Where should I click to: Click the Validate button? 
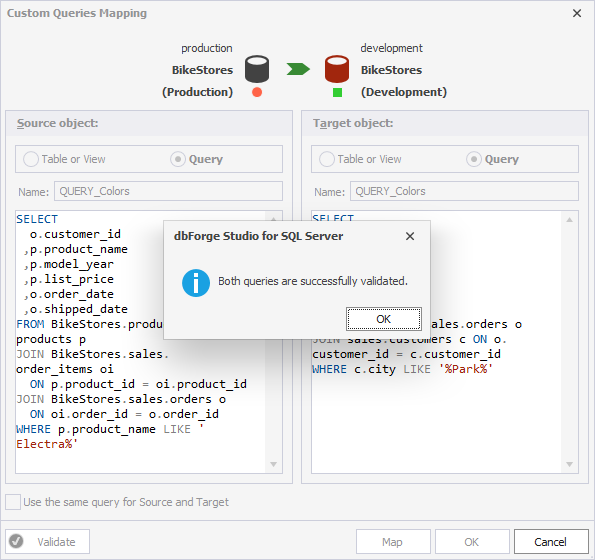pyautogui.click(x=47, y=542)
